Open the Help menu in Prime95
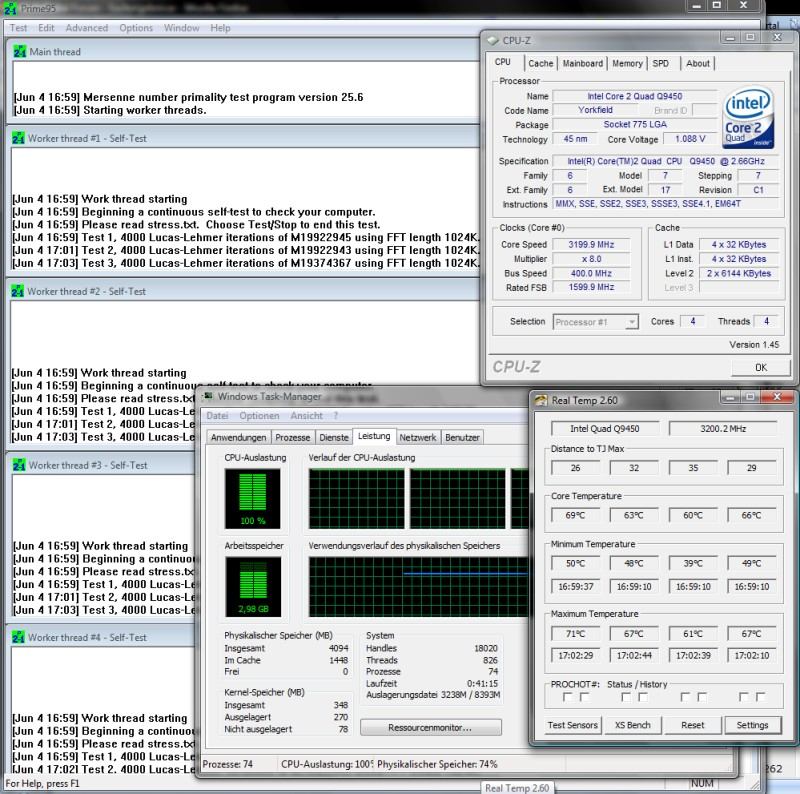This screenshot has width=800, height=794. click(x=220, y=28)
